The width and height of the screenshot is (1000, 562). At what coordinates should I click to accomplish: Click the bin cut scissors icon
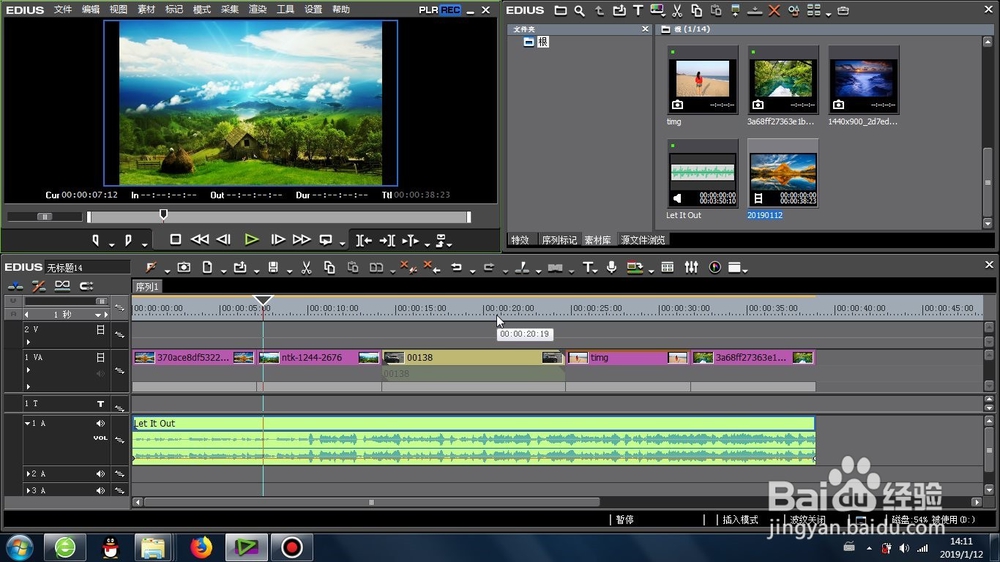tap(677, 10)
